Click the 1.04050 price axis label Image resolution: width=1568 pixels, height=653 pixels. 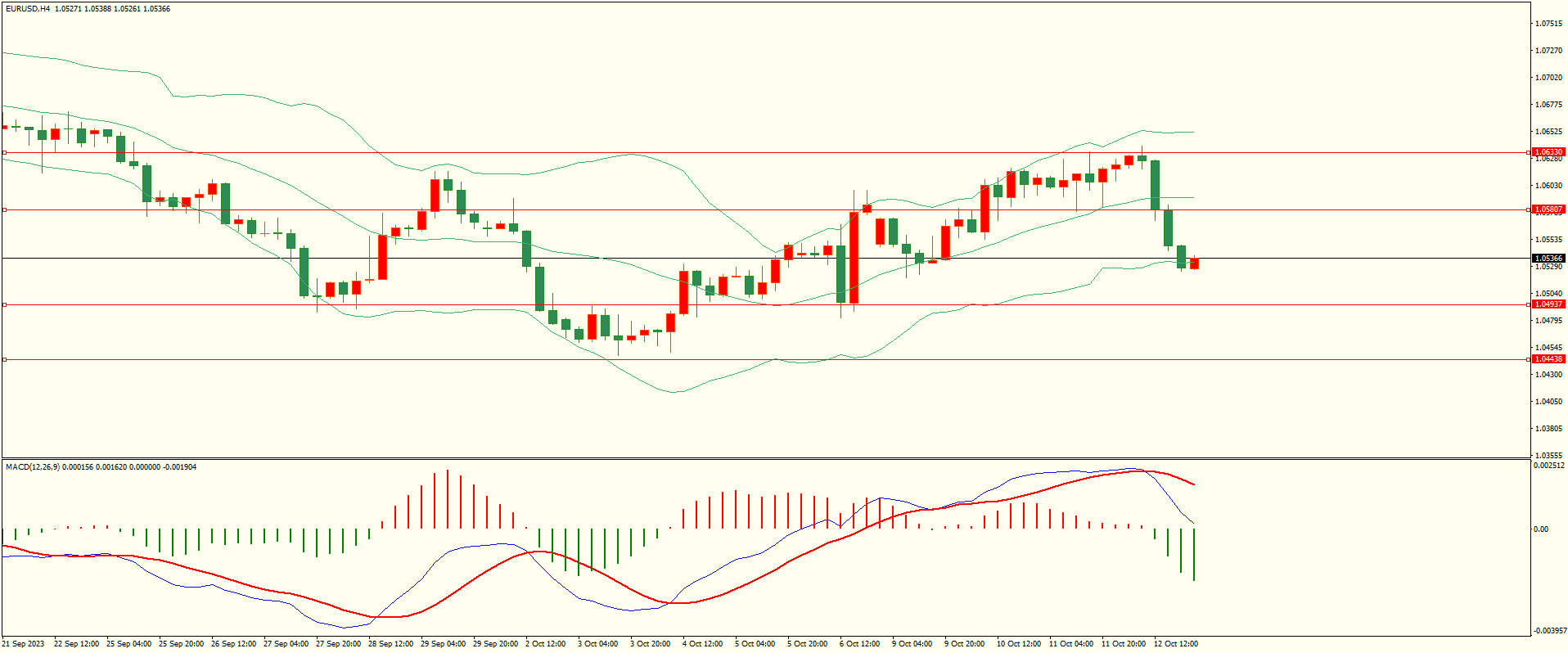[1548, 402]
